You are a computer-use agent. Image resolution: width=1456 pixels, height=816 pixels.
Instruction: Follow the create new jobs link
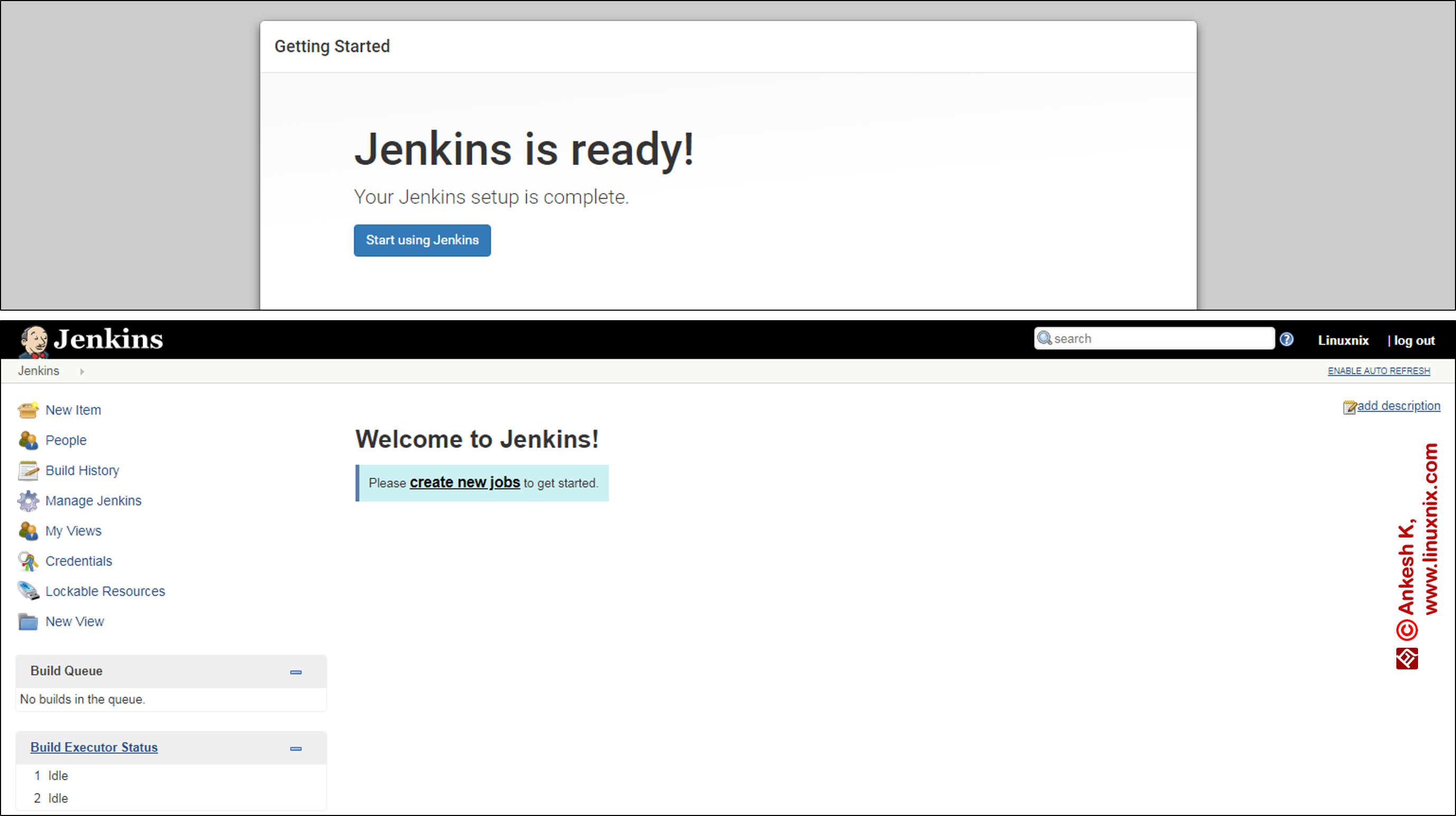464,483
